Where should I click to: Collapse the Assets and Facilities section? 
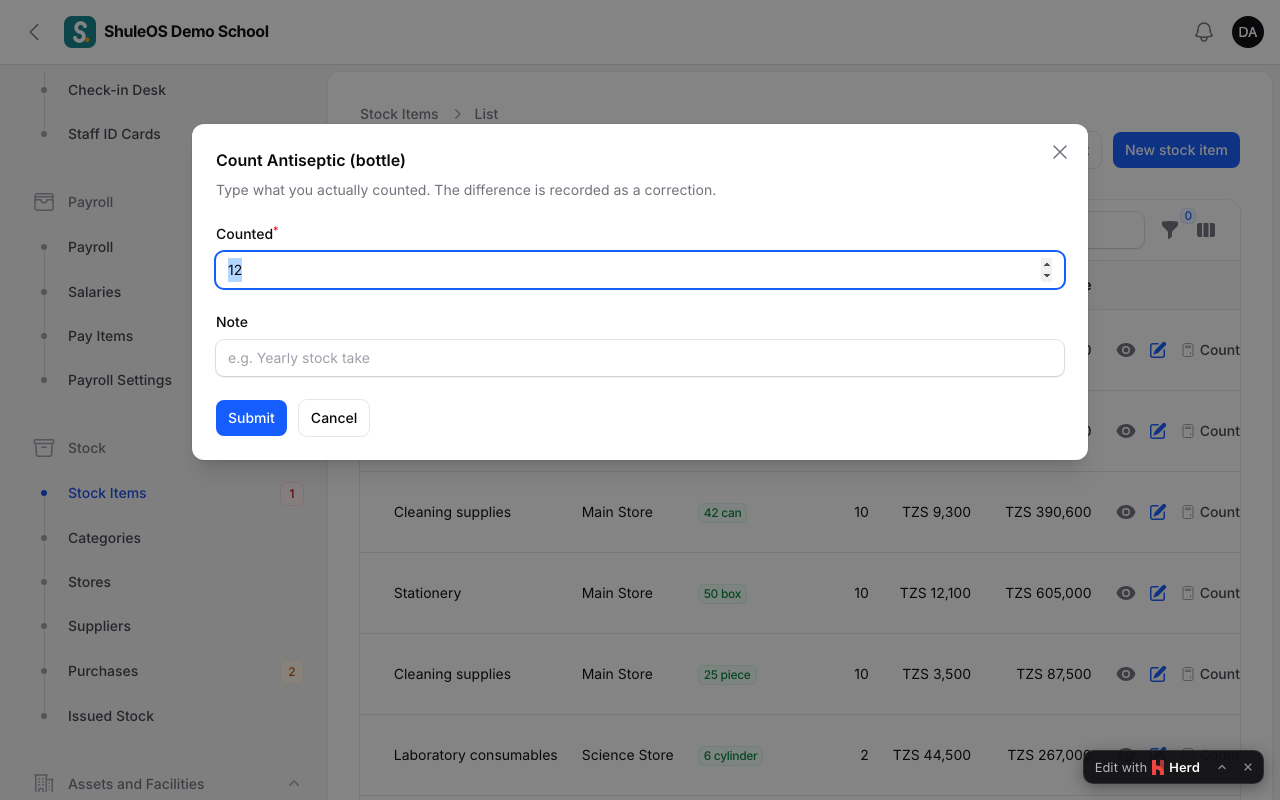point(294,783)
